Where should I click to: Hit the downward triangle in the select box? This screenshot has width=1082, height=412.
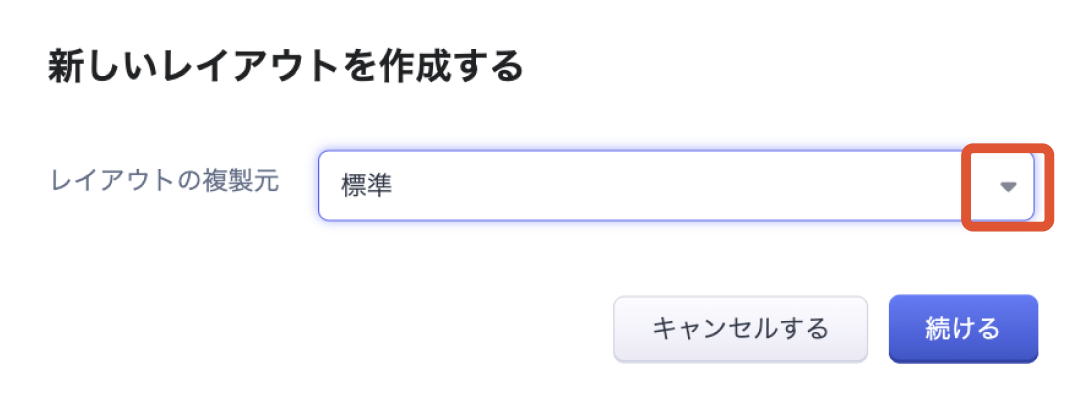[1008, 186]
